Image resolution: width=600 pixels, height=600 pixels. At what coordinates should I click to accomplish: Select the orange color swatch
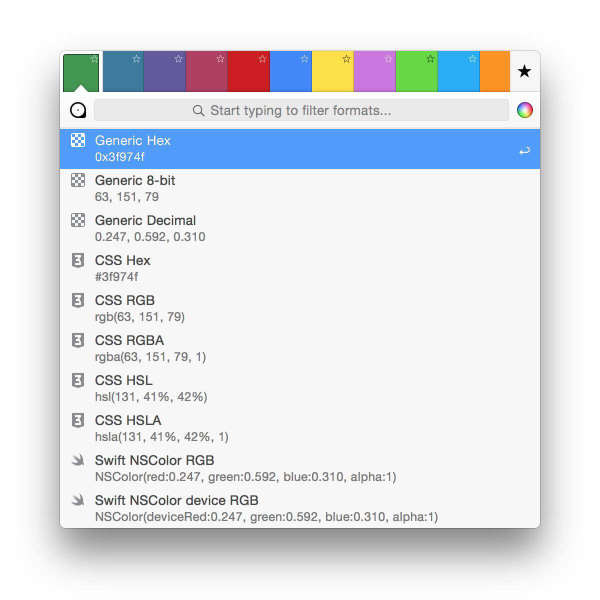(494, 71)
